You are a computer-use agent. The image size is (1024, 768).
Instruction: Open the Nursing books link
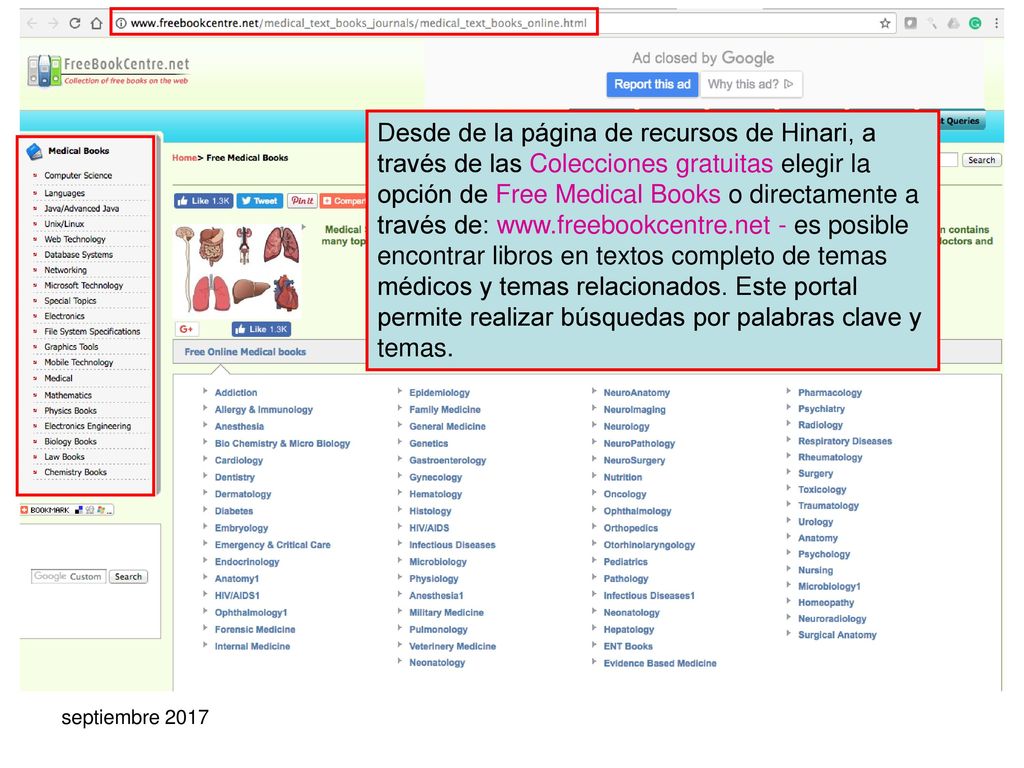(815, 571)
